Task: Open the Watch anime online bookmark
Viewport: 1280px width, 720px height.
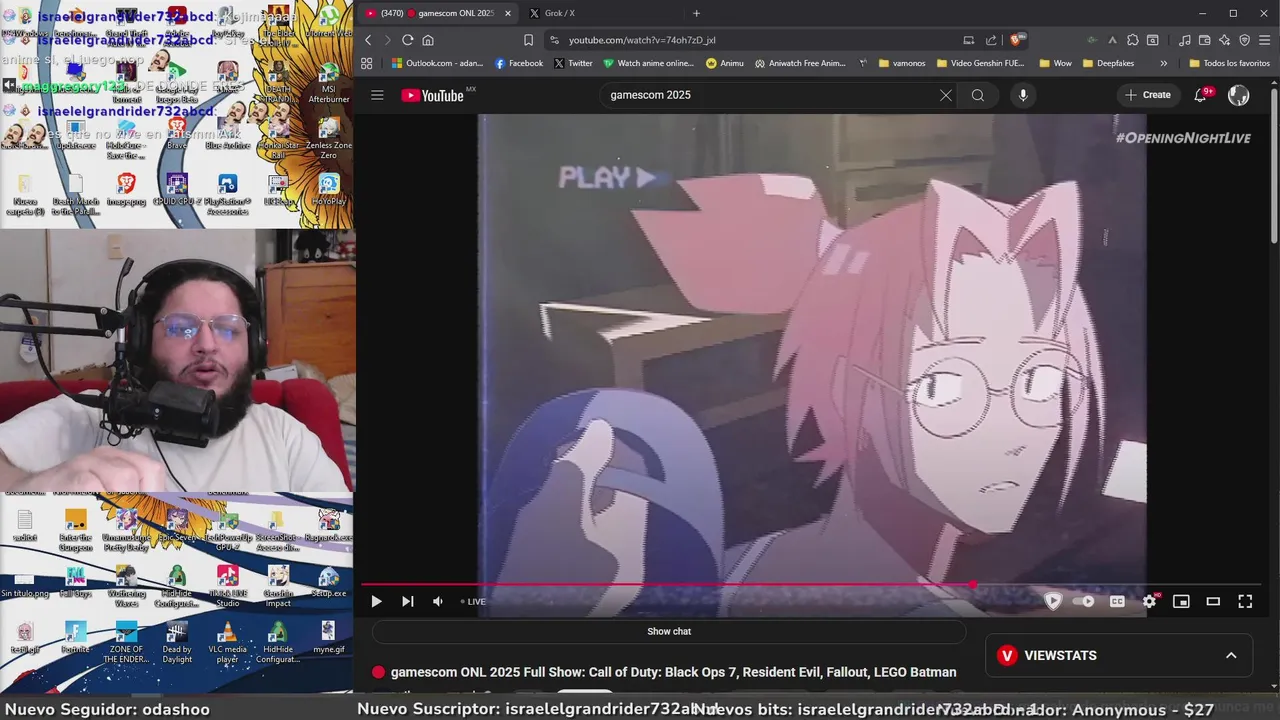Action: coord(648,63)
